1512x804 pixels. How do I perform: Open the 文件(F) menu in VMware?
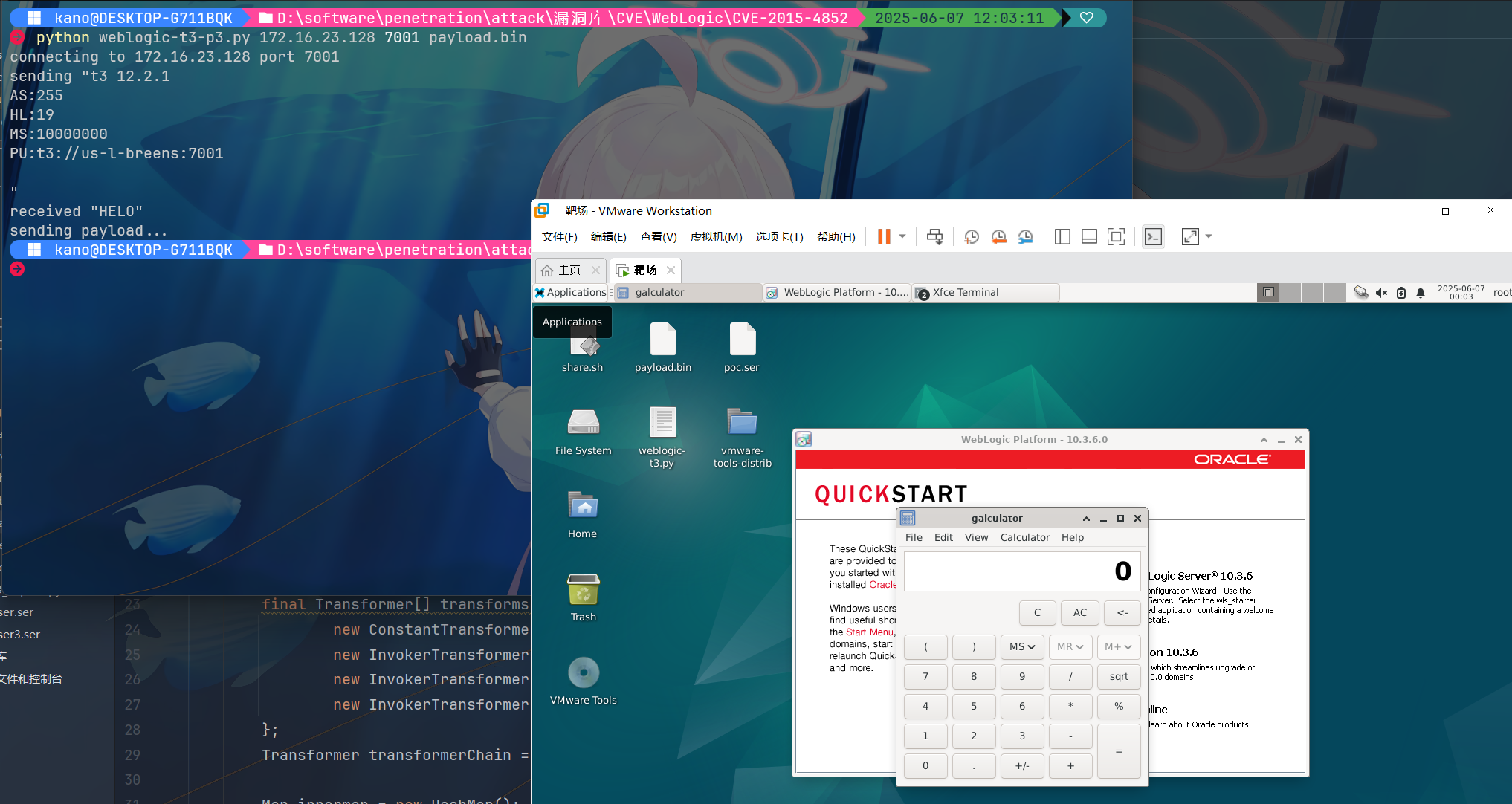559,237
